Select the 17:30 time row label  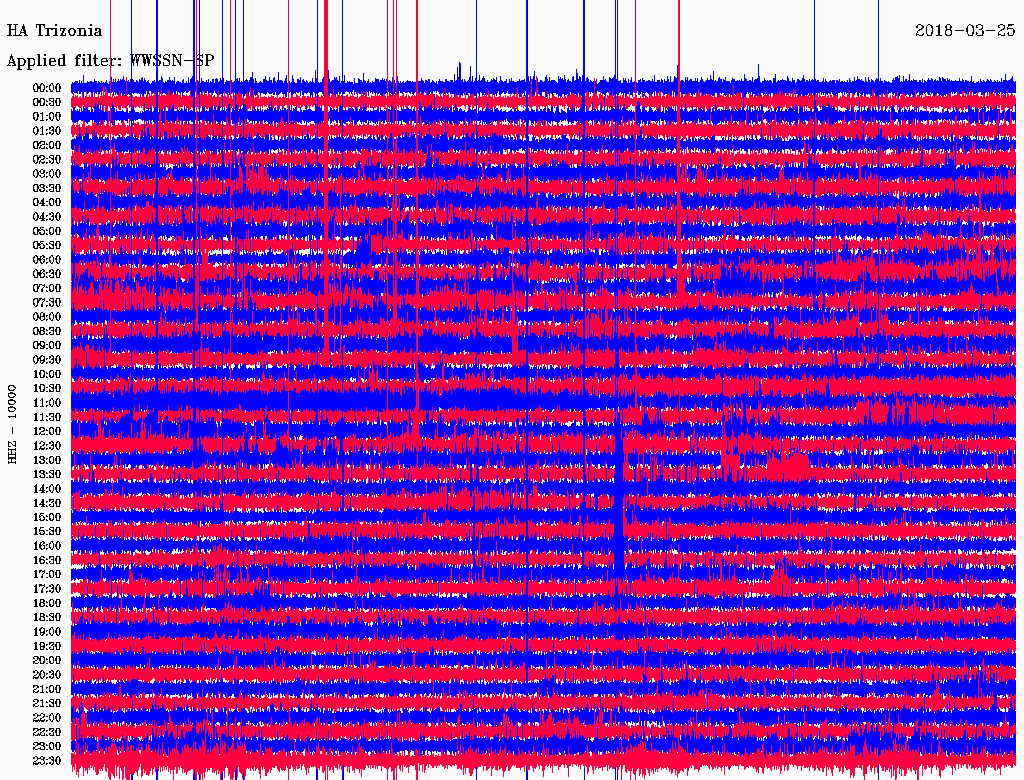(47, 589)
